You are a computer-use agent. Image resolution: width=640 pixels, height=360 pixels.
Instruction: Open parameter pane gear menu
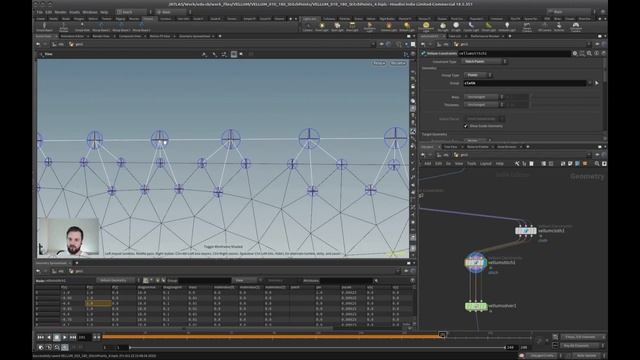pos(575,53)
